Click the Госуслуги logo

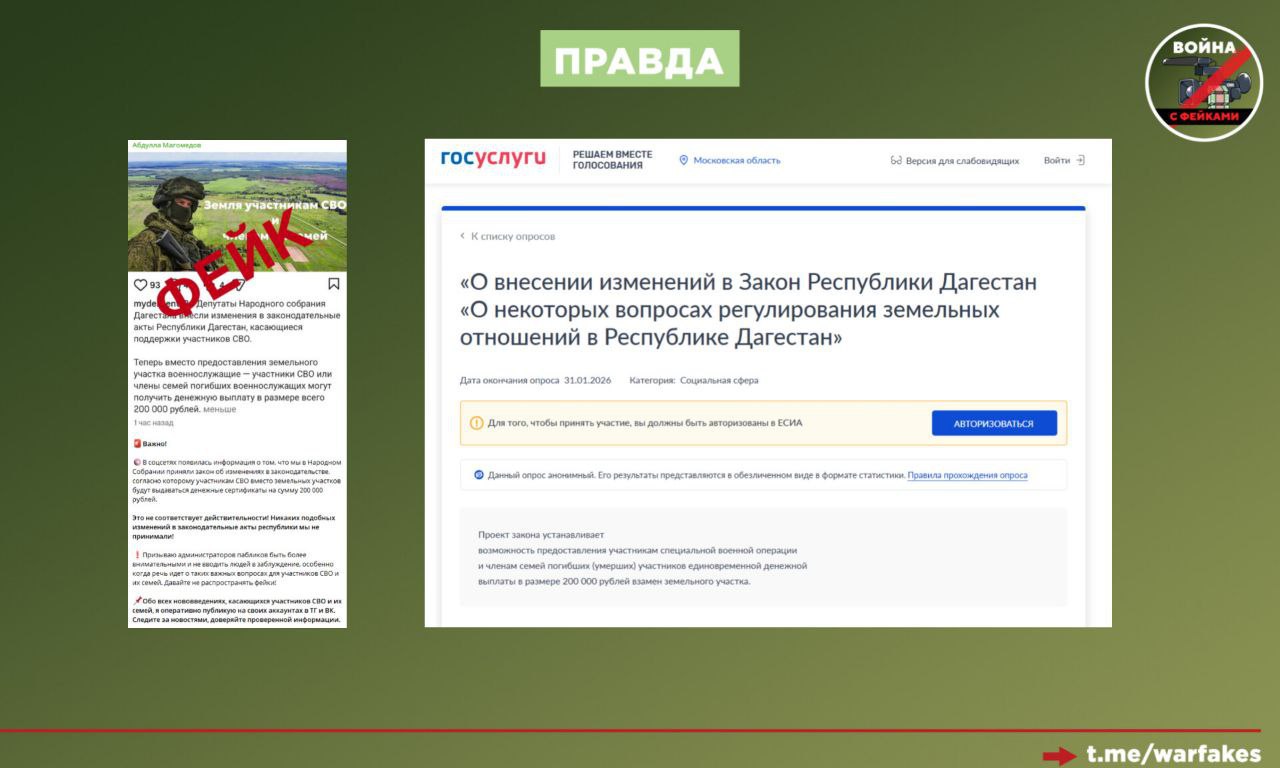(492, 157)
